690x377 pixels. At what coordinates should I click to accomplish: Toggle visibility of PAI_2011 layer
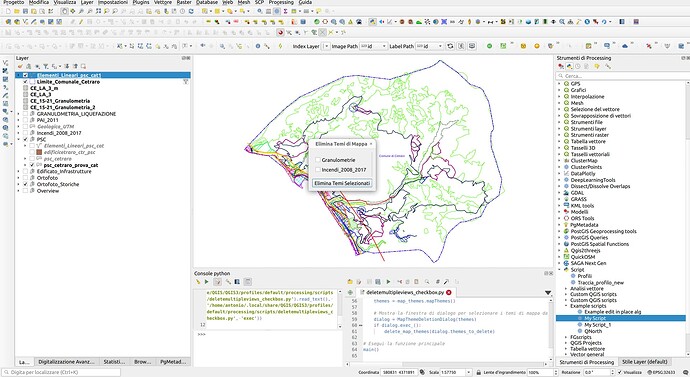point(26,120)
